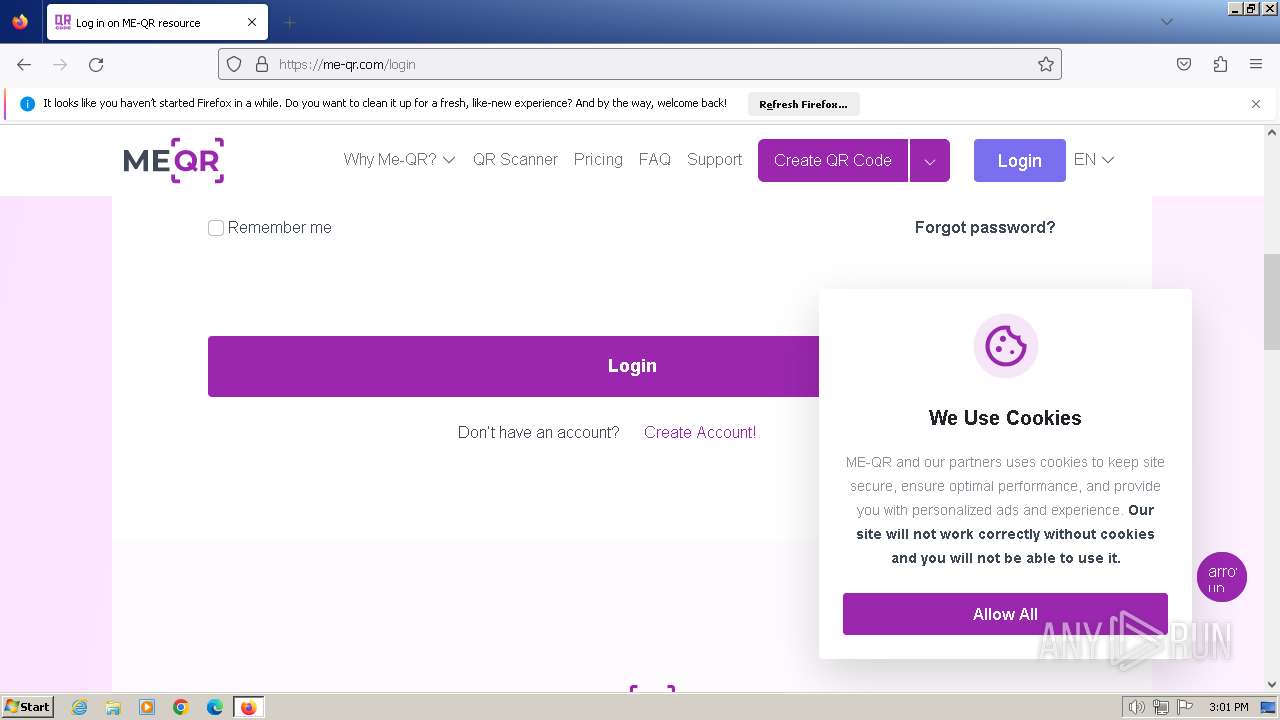
Task: Open the Firefox application menu
Action: coord(1256,64)
